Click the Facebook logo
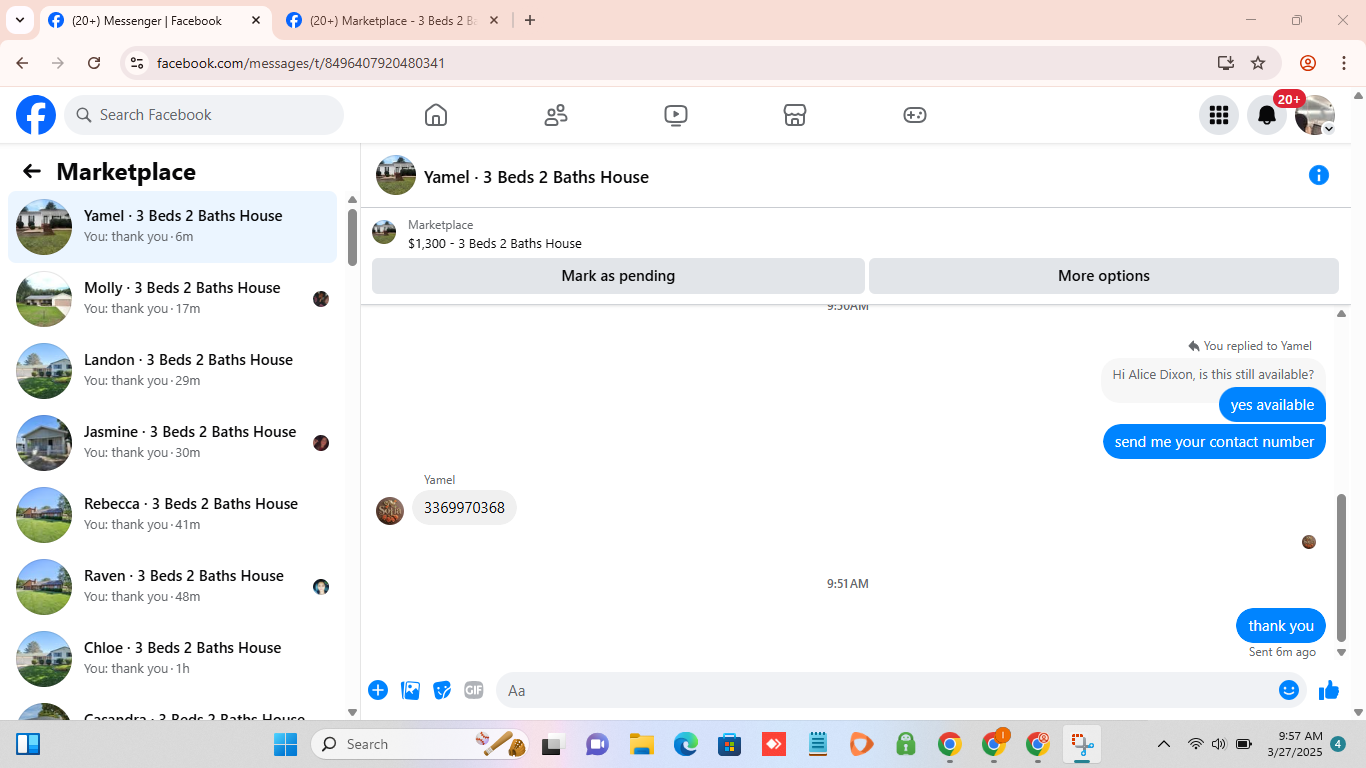 [x=36, y=115]
